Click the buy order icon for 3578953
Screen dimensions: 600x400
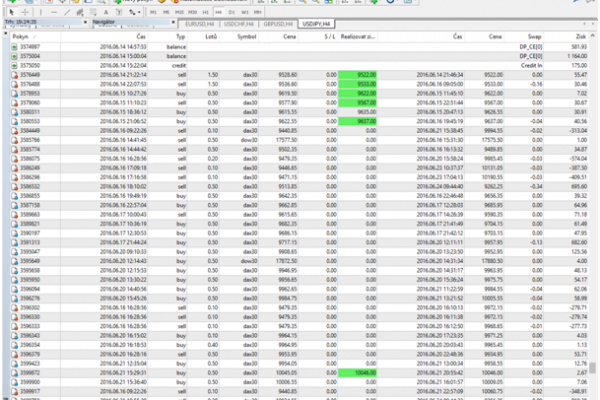pyautogui.click(x=14, y=93)
